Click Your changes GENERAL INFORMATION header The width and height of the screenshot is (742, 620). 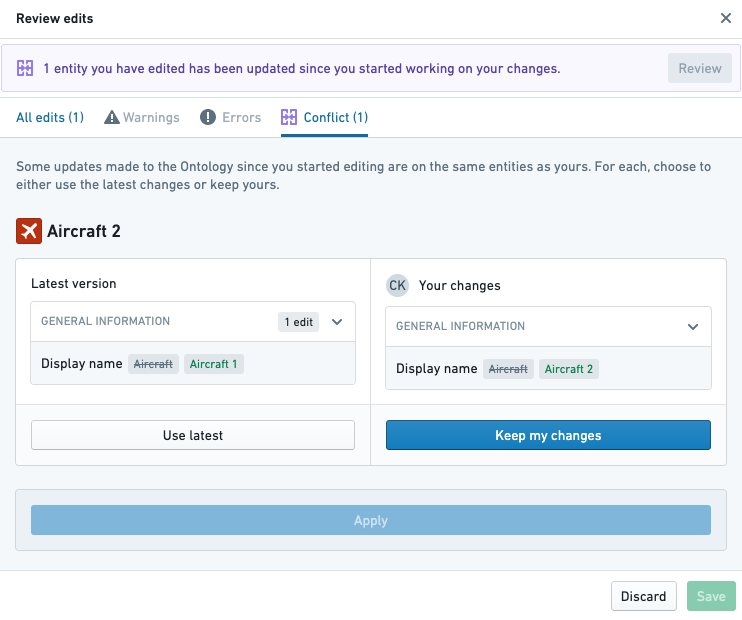[548, 327]
